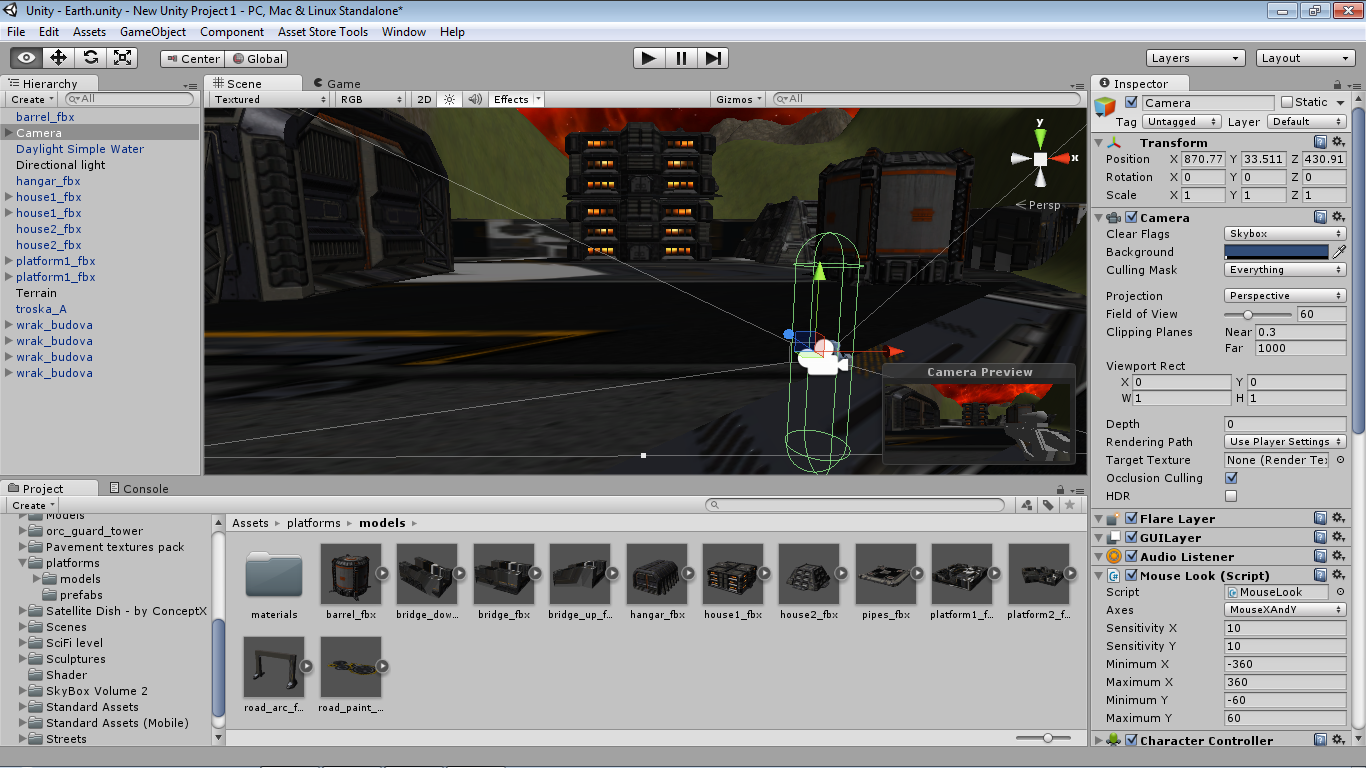Expand the Camera hierarchy item
The image size is (1366, 768).
click(x=8, y=133)
